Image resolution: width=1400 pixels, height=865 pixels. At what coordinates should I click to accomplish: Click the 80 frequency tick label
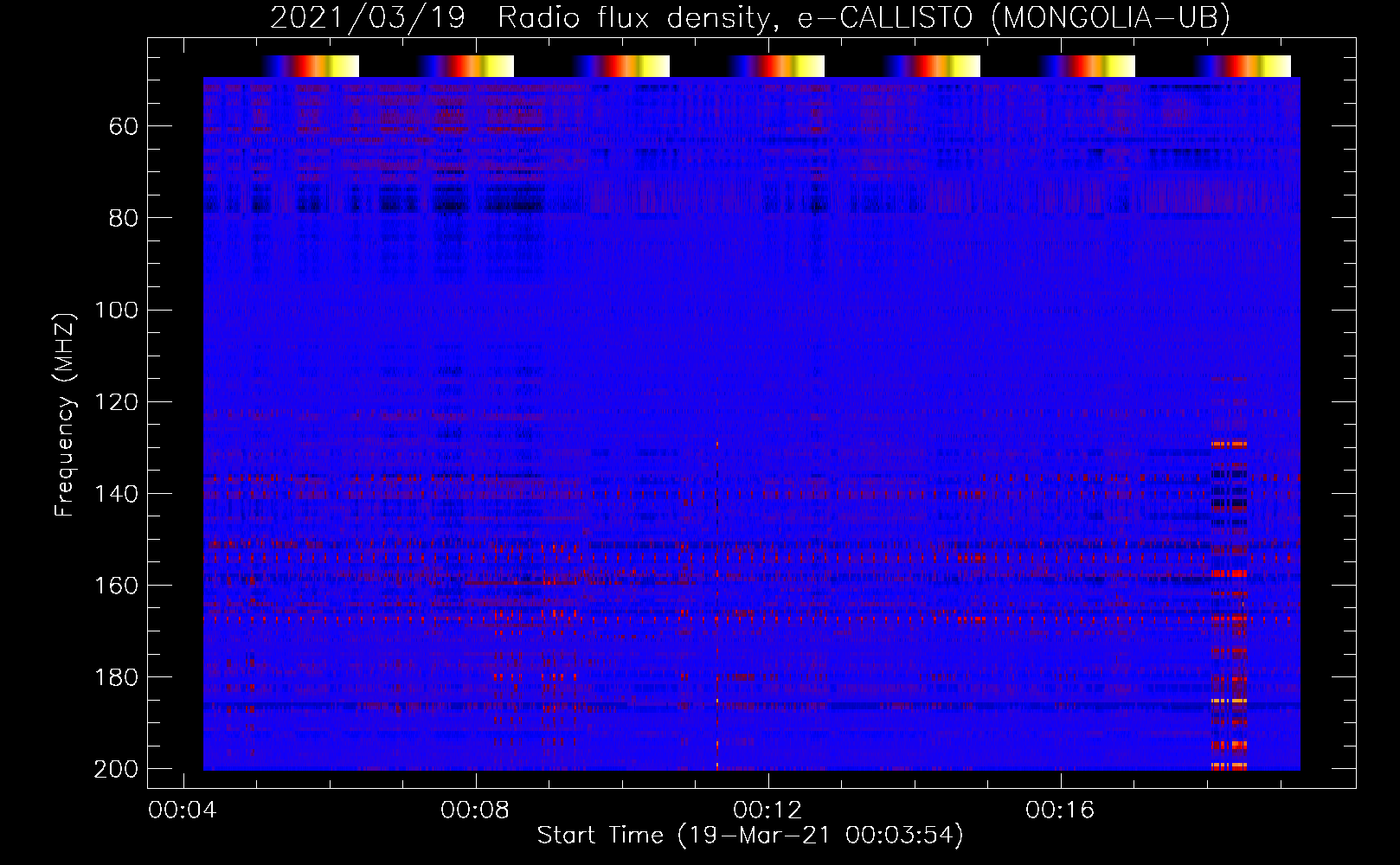(x=124, y=219)
